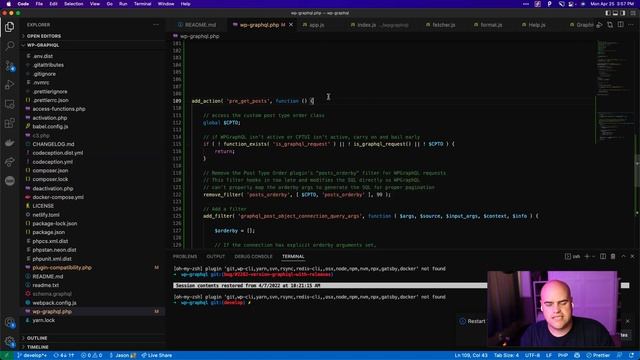Open the npm activity bar icon

[9, 180]
